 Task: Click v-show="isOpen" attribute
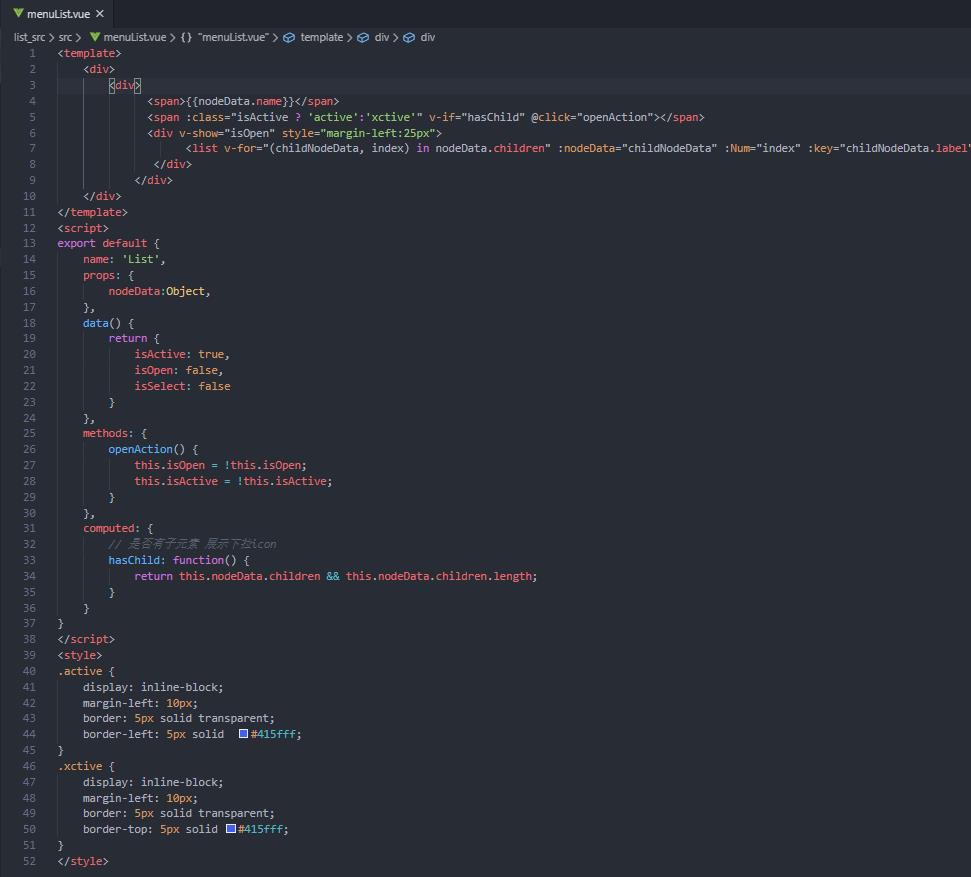(x=227, y=133)
